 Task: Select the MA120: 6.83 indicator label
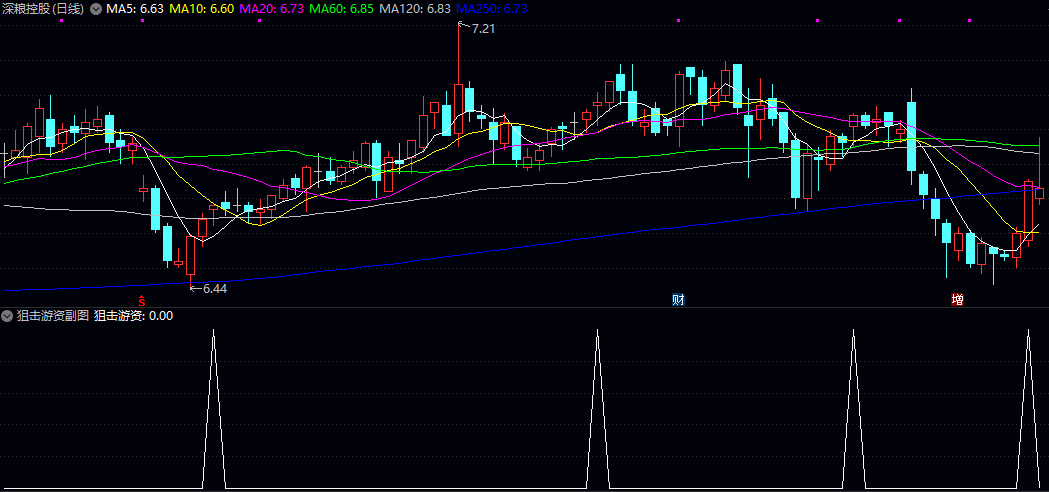[x=415, y=9]
